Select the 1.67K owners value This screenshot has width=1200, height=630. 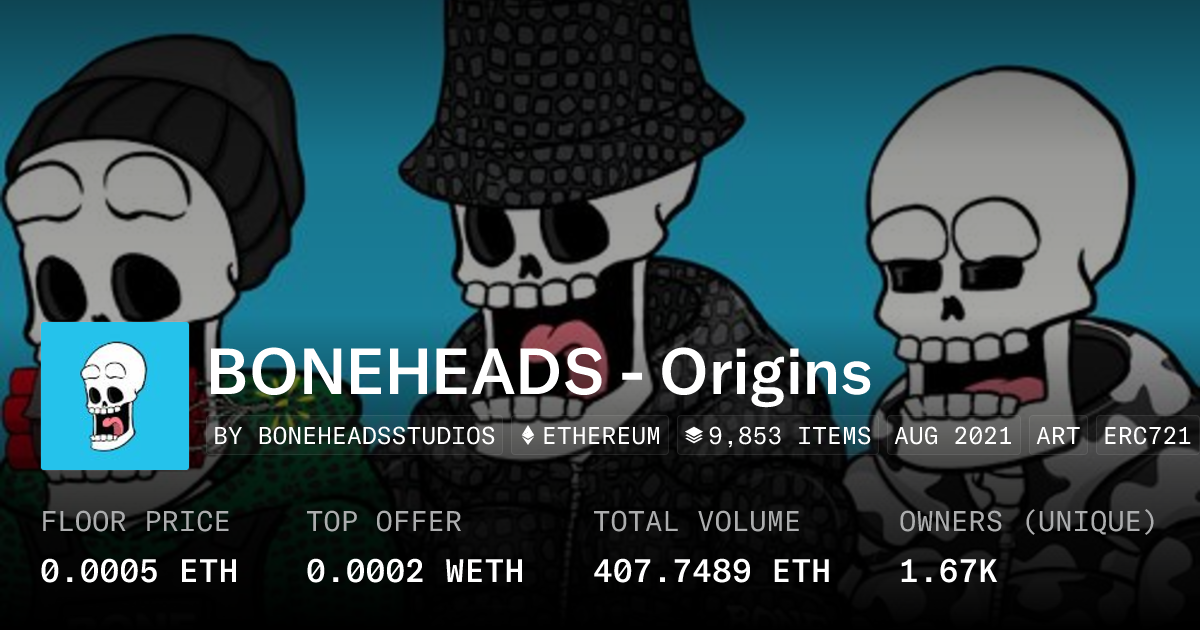[948, 571]
